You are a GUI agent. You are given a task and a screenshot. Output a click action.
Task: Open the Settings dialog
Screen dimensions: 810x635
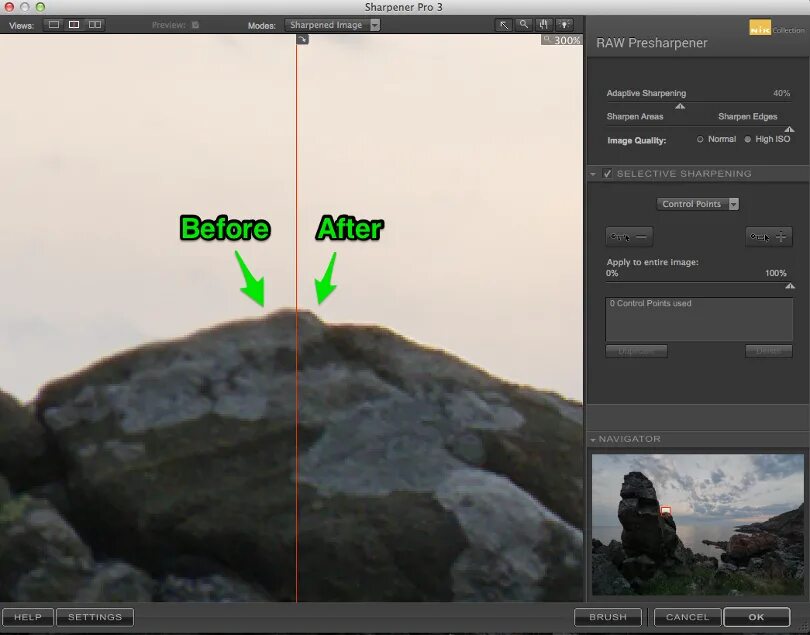pyautogui.click(x=95, y=617)
